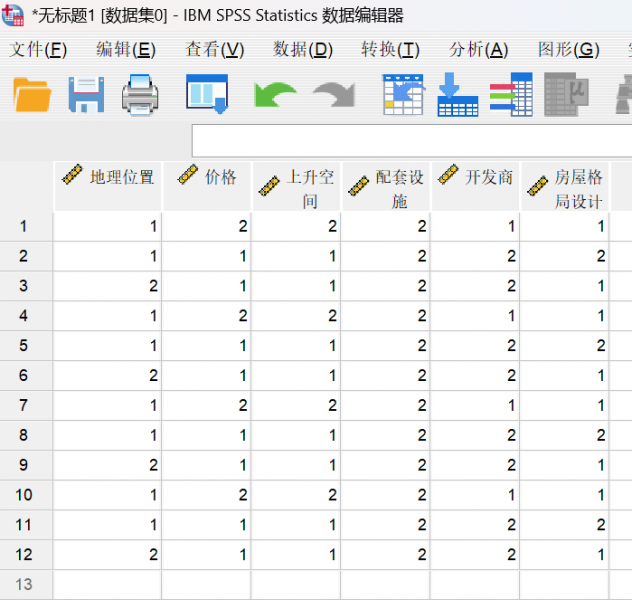
Task: Click 上升空间 cell in row 2
Action: (296, 256)
